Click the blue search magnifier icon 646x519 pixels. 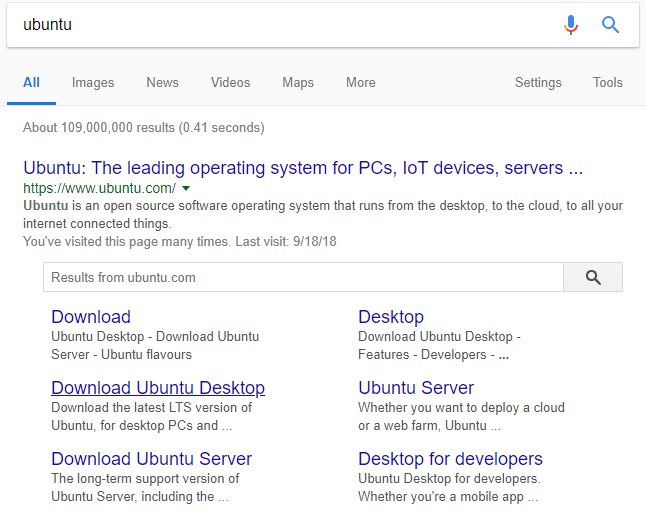click(610, 25)
